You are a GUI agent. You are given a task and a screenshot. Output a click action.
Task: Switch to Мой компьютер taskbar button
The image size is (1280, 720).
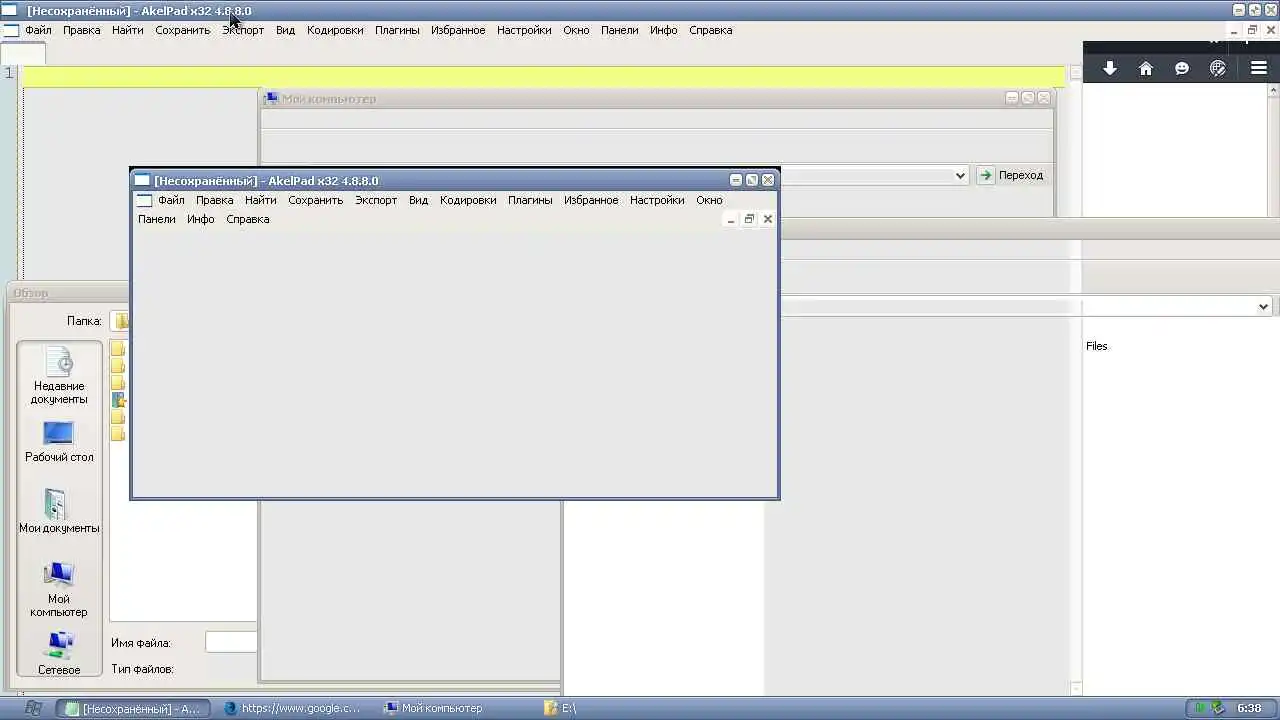click(x=434, y=708)
